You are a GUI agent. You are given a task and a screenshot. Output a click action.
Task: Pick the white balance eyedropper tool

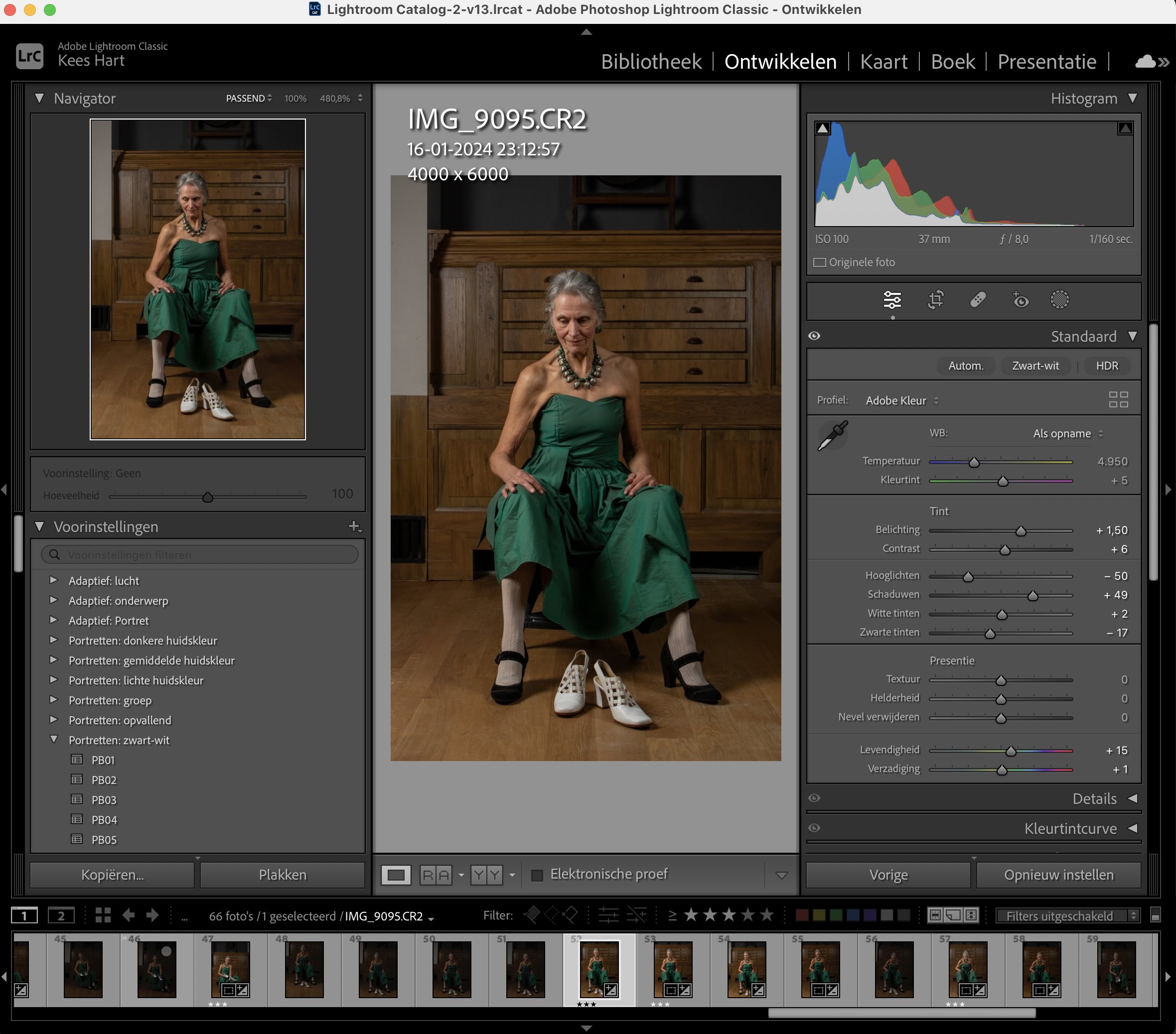833,435
